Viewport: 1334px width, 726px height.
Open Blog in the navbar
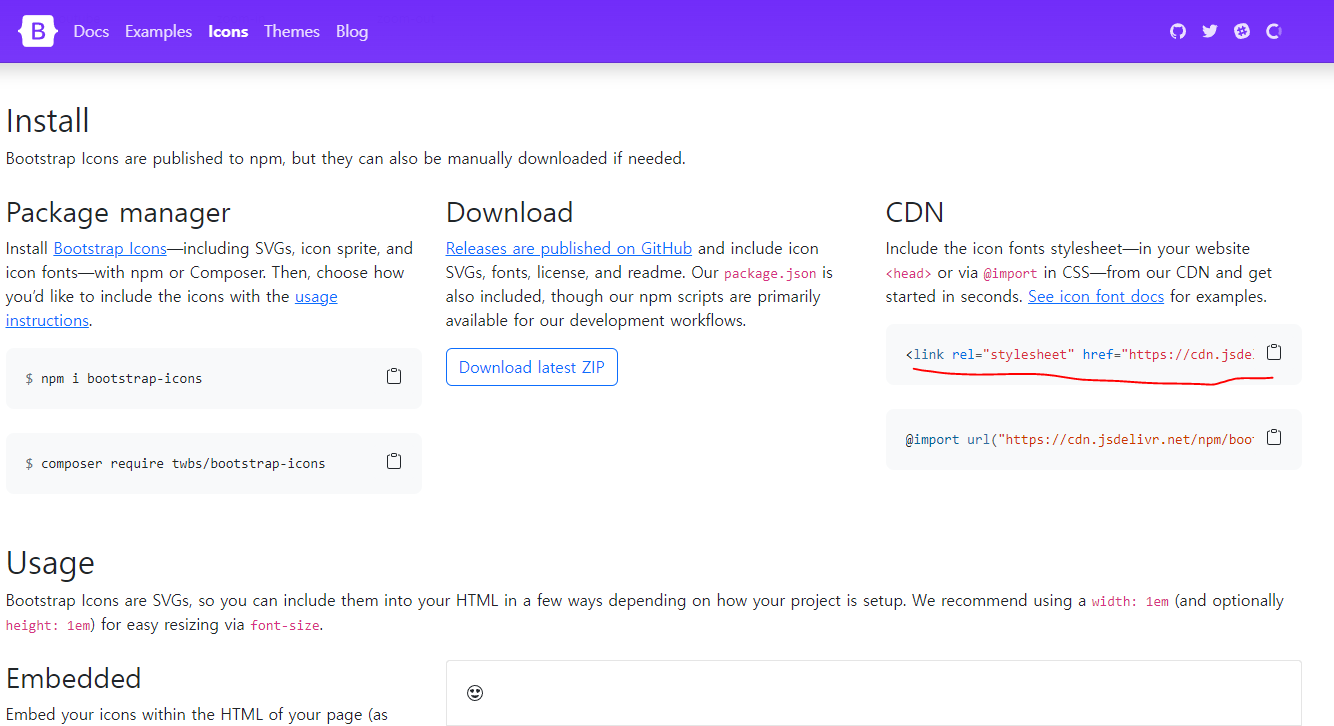[x=352, y=32]
